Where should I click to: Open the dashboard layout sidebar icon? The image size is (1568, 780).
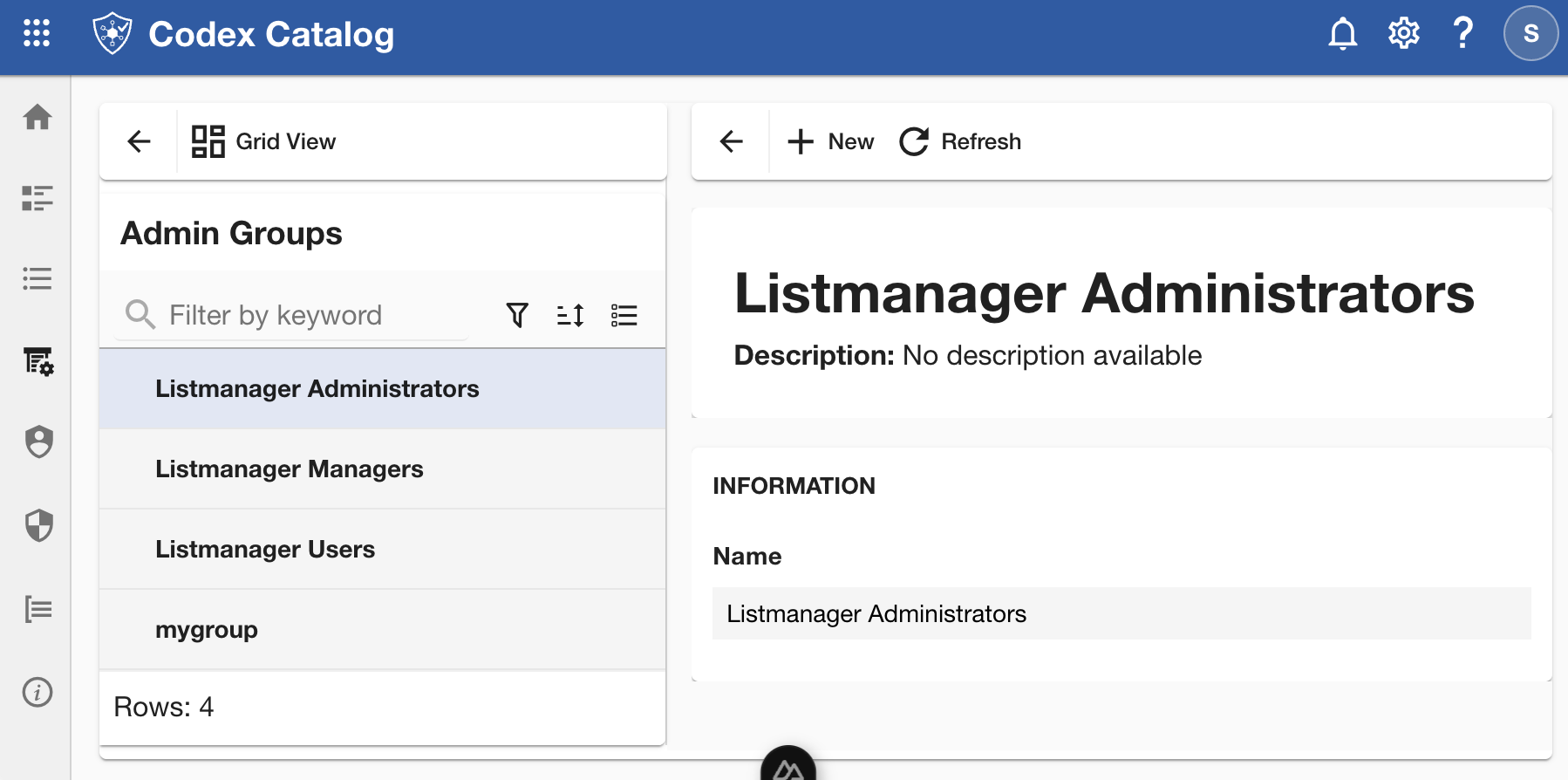click(x=37, y=198)
